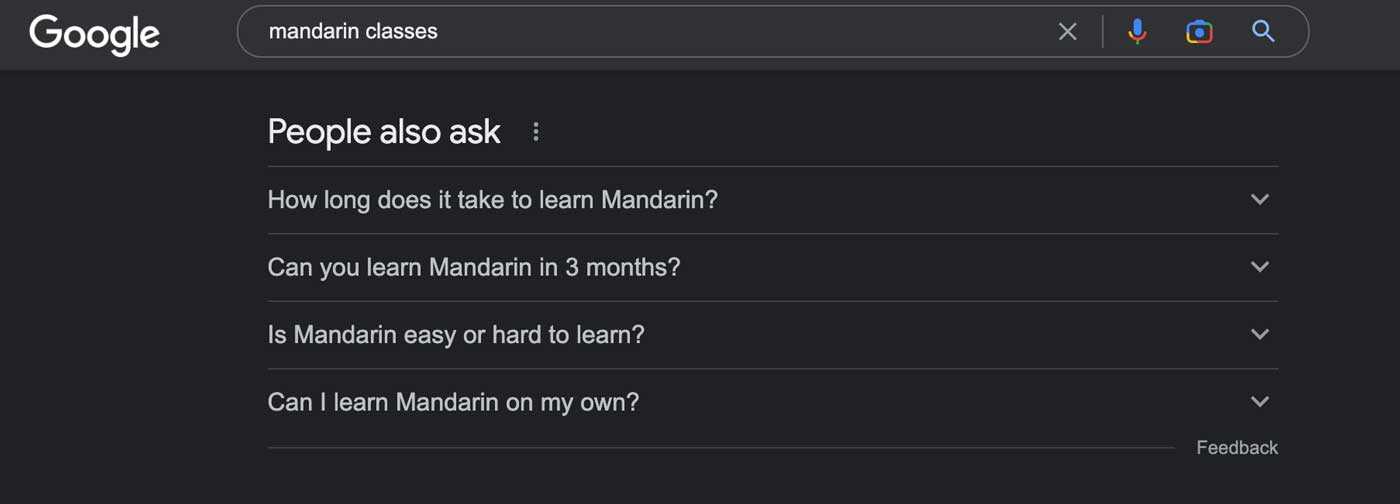This screenshot has width=1400, height=504.
Task: Open 'How long does it take to learn Mandarin?' text
Action: (493, 200)
